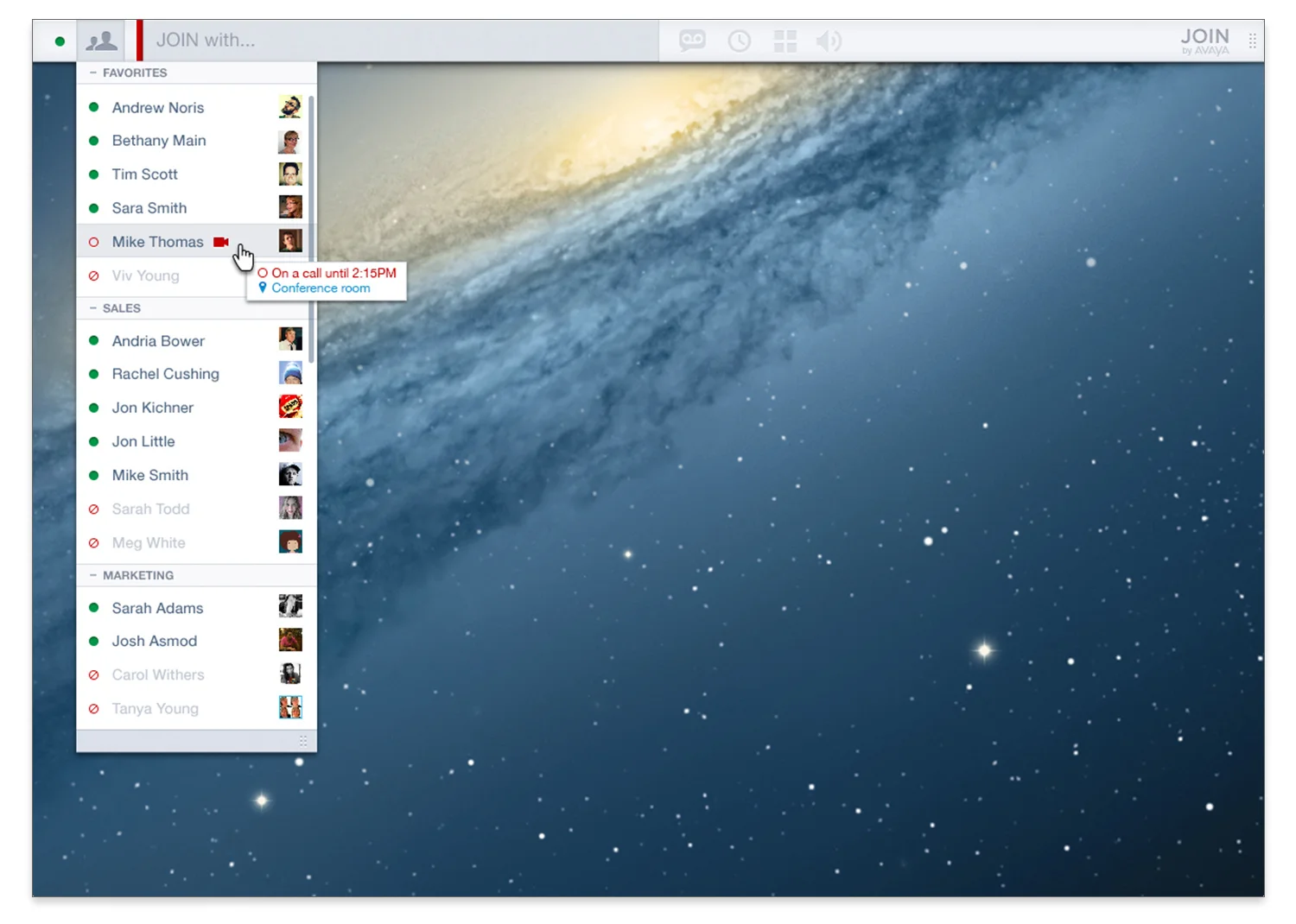Collapse the FAVORITES group

point(93,73)
